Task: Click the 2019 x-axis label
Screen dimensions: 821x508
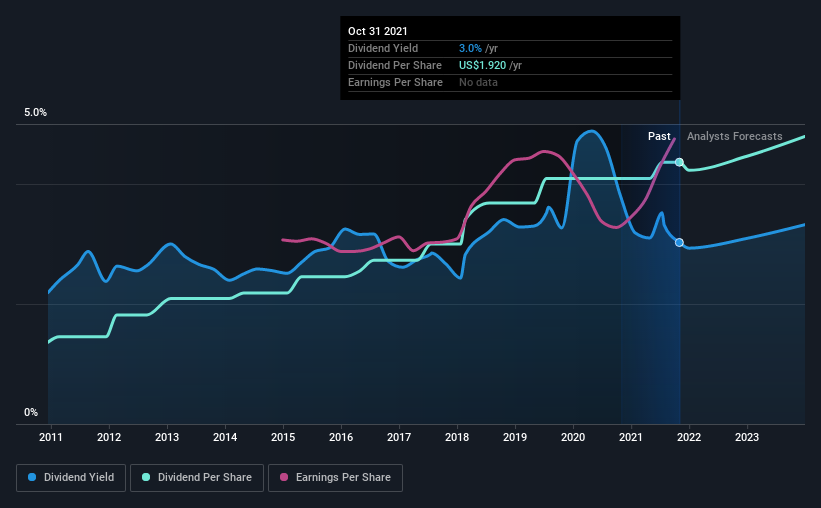Action: [515, 437]
